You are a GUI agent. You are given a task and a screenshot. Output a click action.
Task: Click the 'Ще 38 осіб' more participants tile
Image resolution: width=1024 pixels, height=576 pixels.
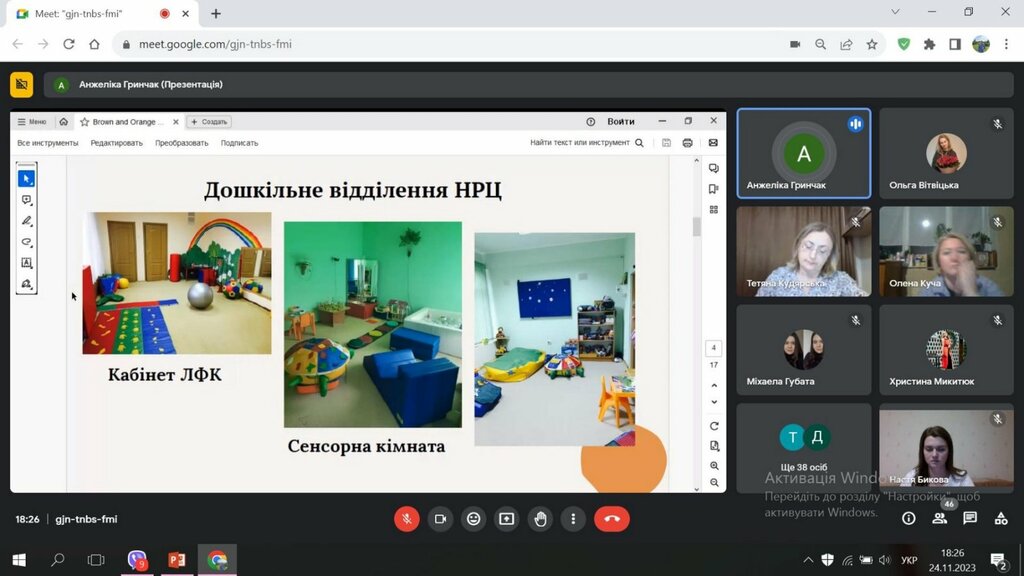(x=803, y=446)
